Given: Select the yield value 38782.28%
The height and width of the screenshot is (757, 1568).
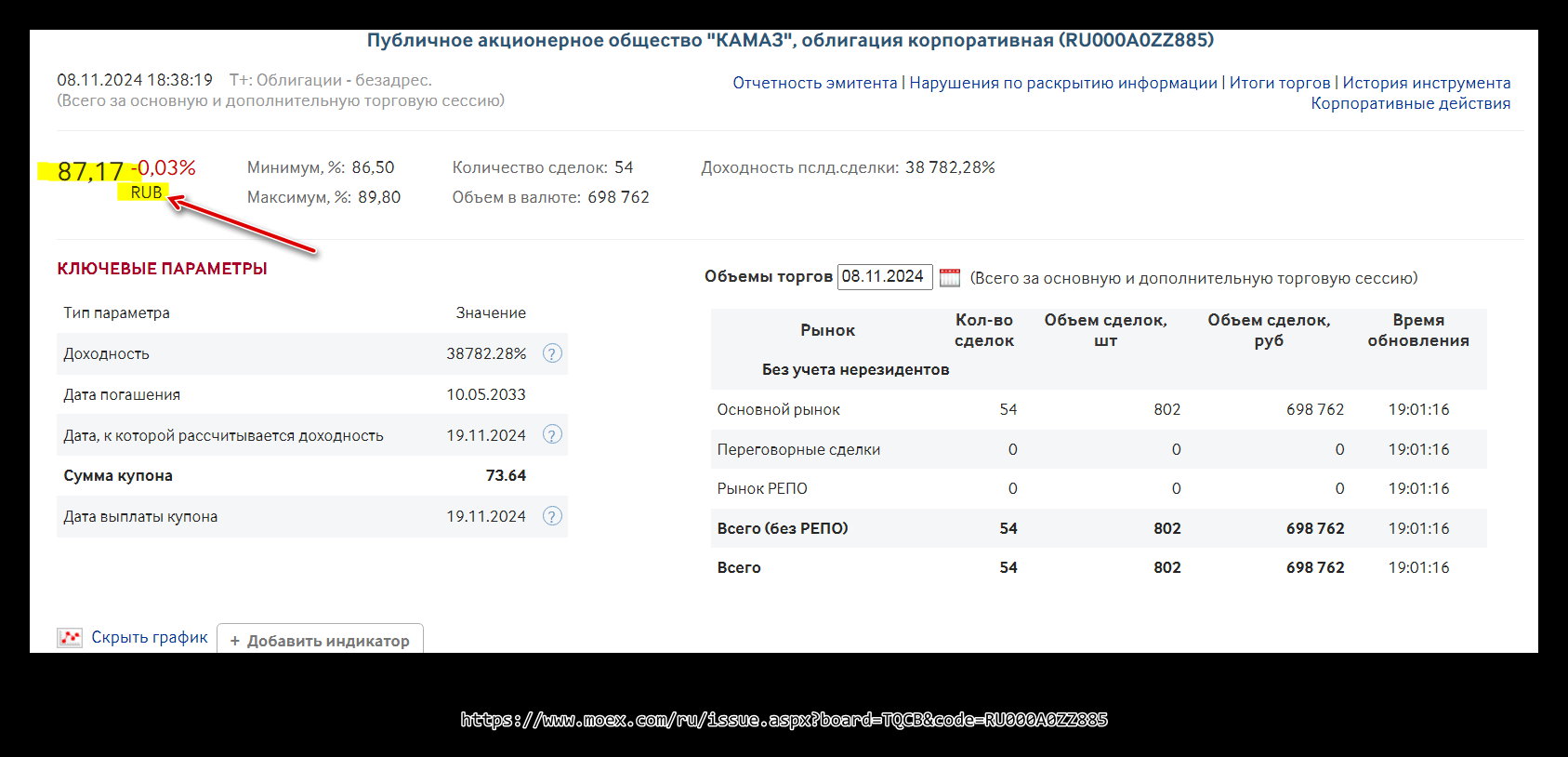Looking at the screenshot, I should click(486, 353).
